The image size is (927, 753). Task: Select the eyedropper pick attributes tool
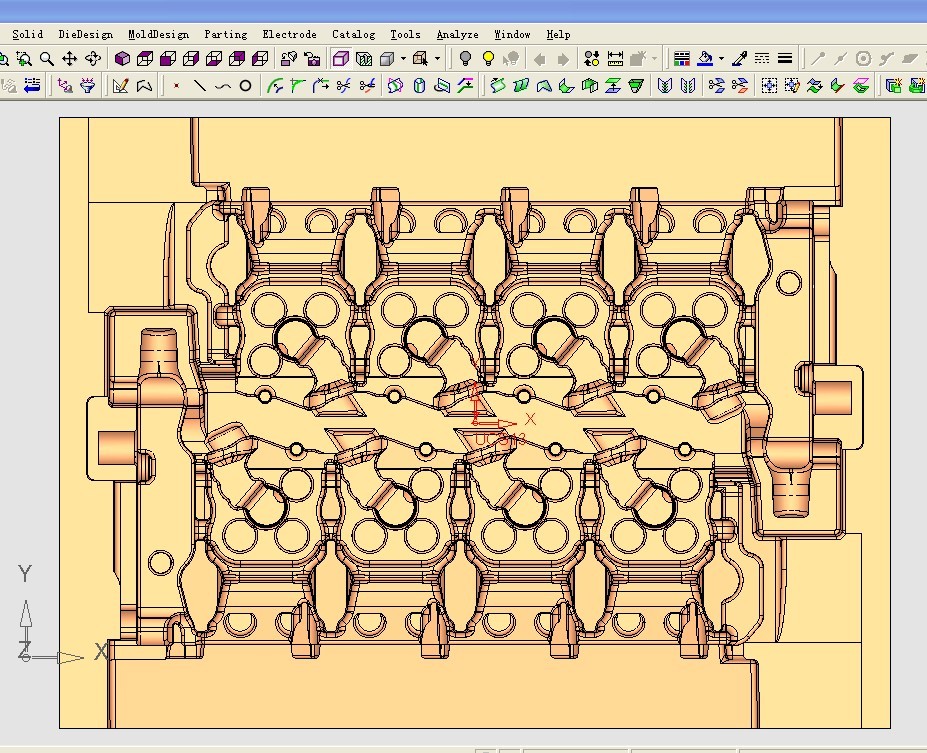click(740, 59)
